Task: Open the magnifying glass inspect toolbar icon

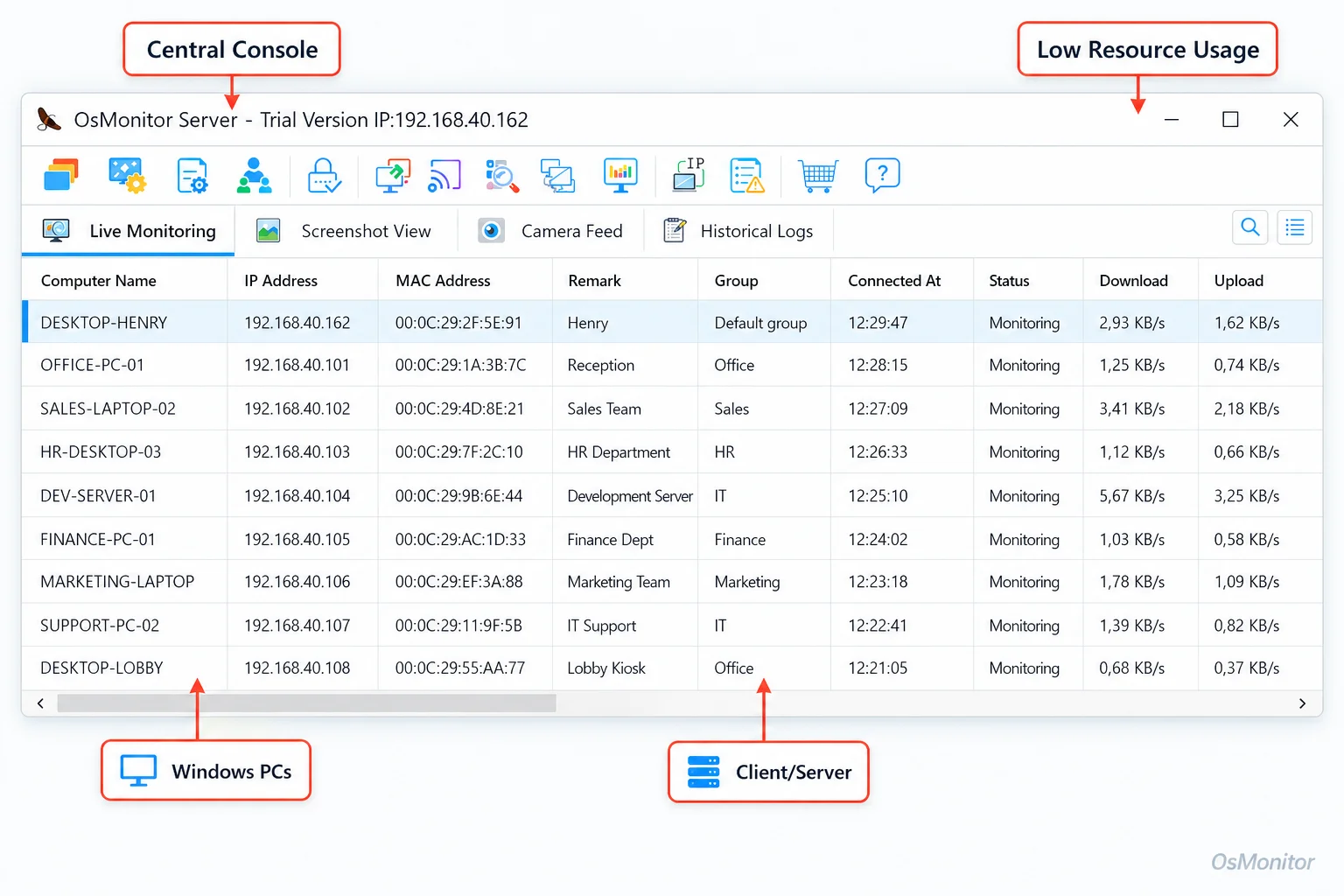Action: [x=502, y=175]
